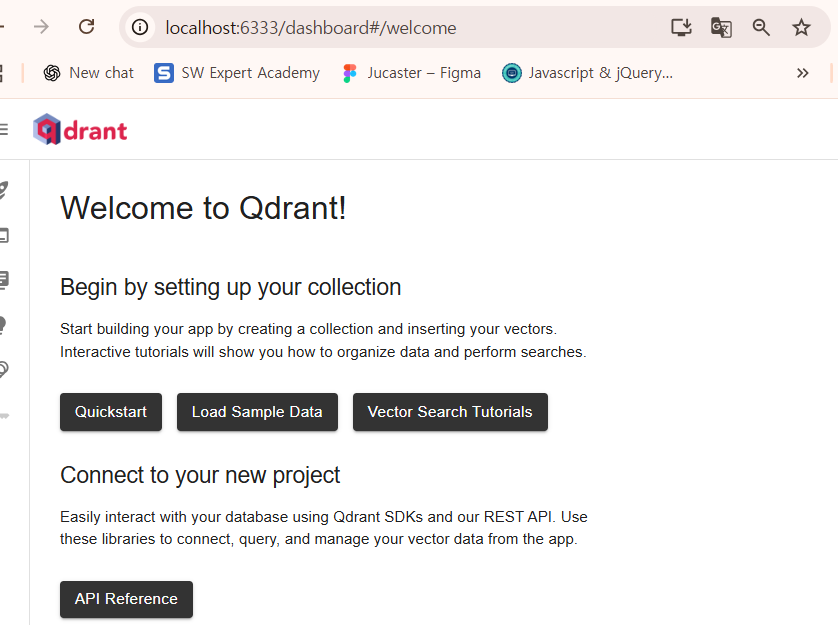This screenshot has height=625, width=838.
Task: Open the Jucaster – Figma bookmark
Action: click(x=412, y=73)
